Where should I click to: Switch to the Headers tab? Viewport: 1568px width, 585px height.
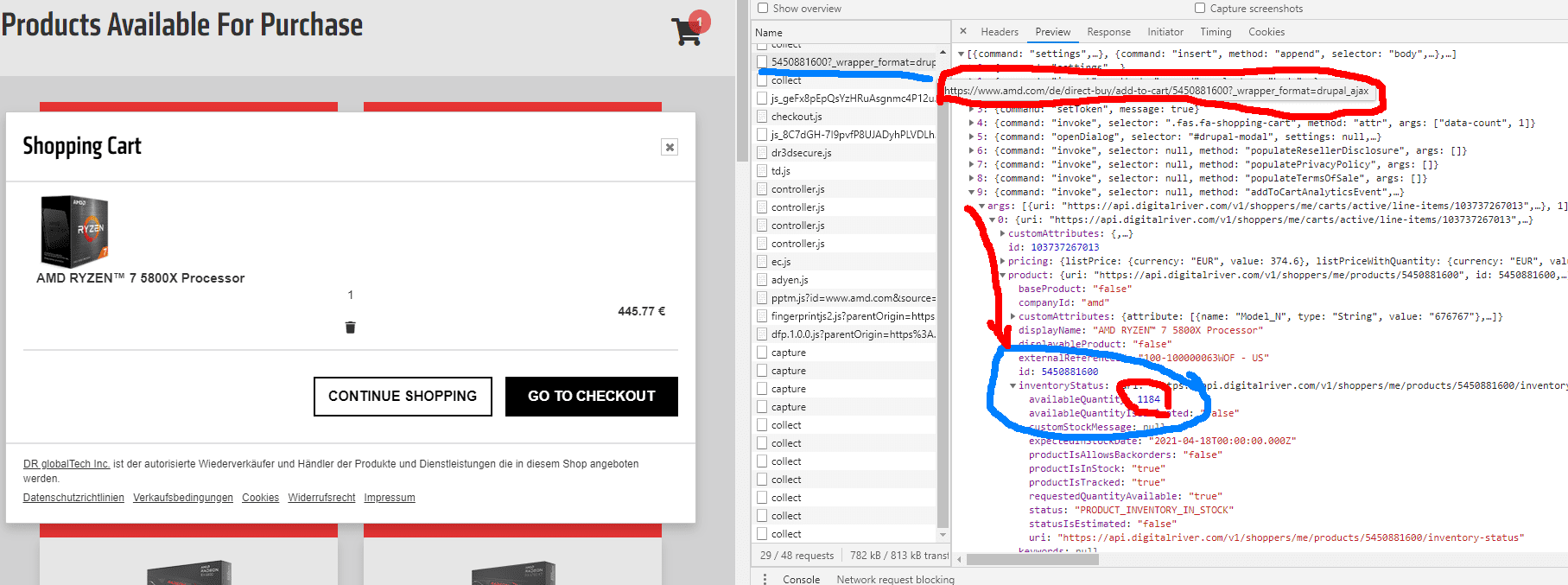pos(1000,32)
